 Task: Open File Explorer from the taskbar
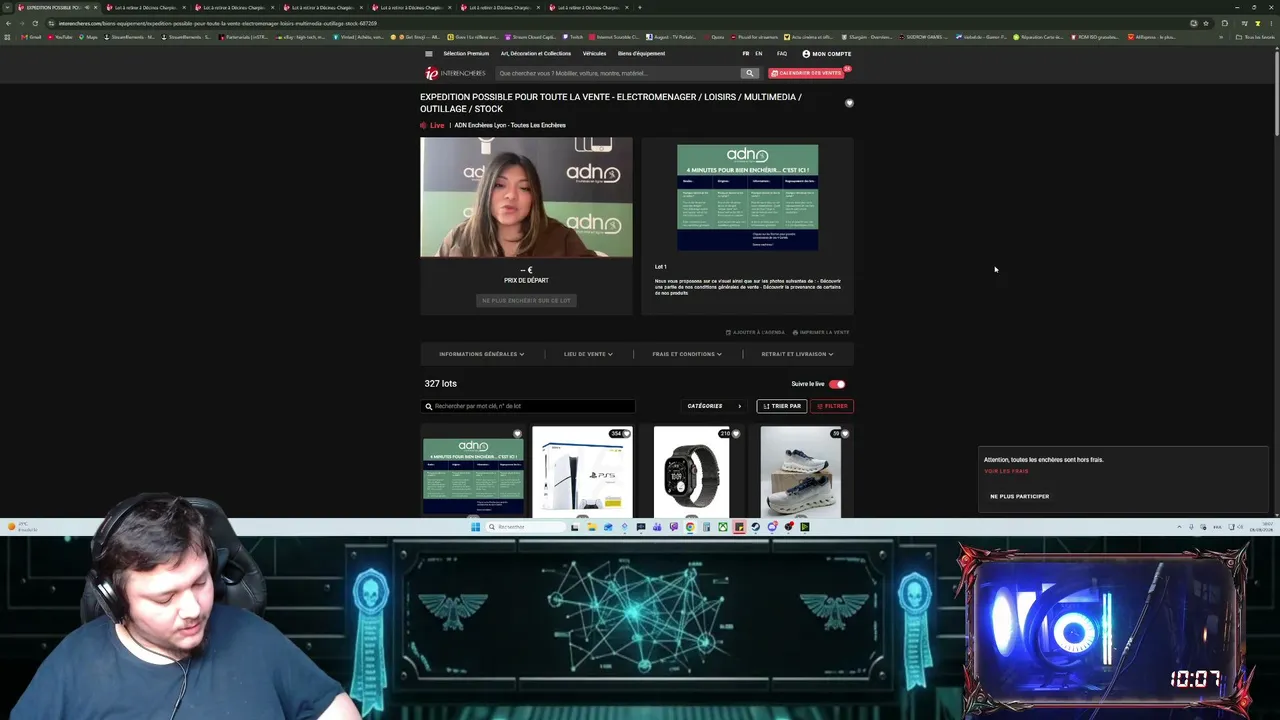pos(591,527)
